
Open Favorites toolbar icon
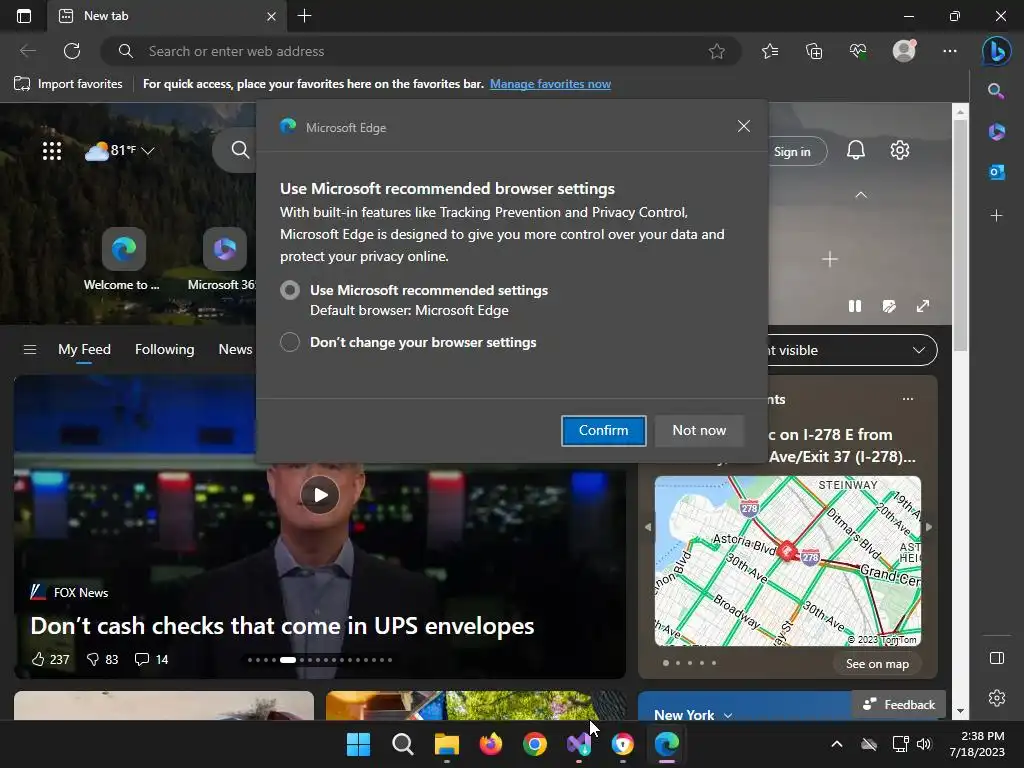click(x=770, y=51)
